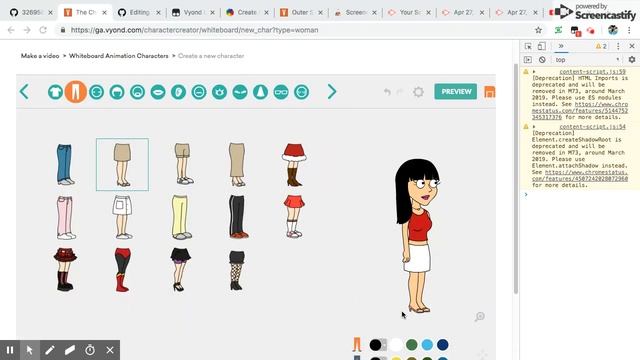Go to next category set with right arrow
Image resolution: width=640 pixels, height=360 pixels.
(332, 91)
